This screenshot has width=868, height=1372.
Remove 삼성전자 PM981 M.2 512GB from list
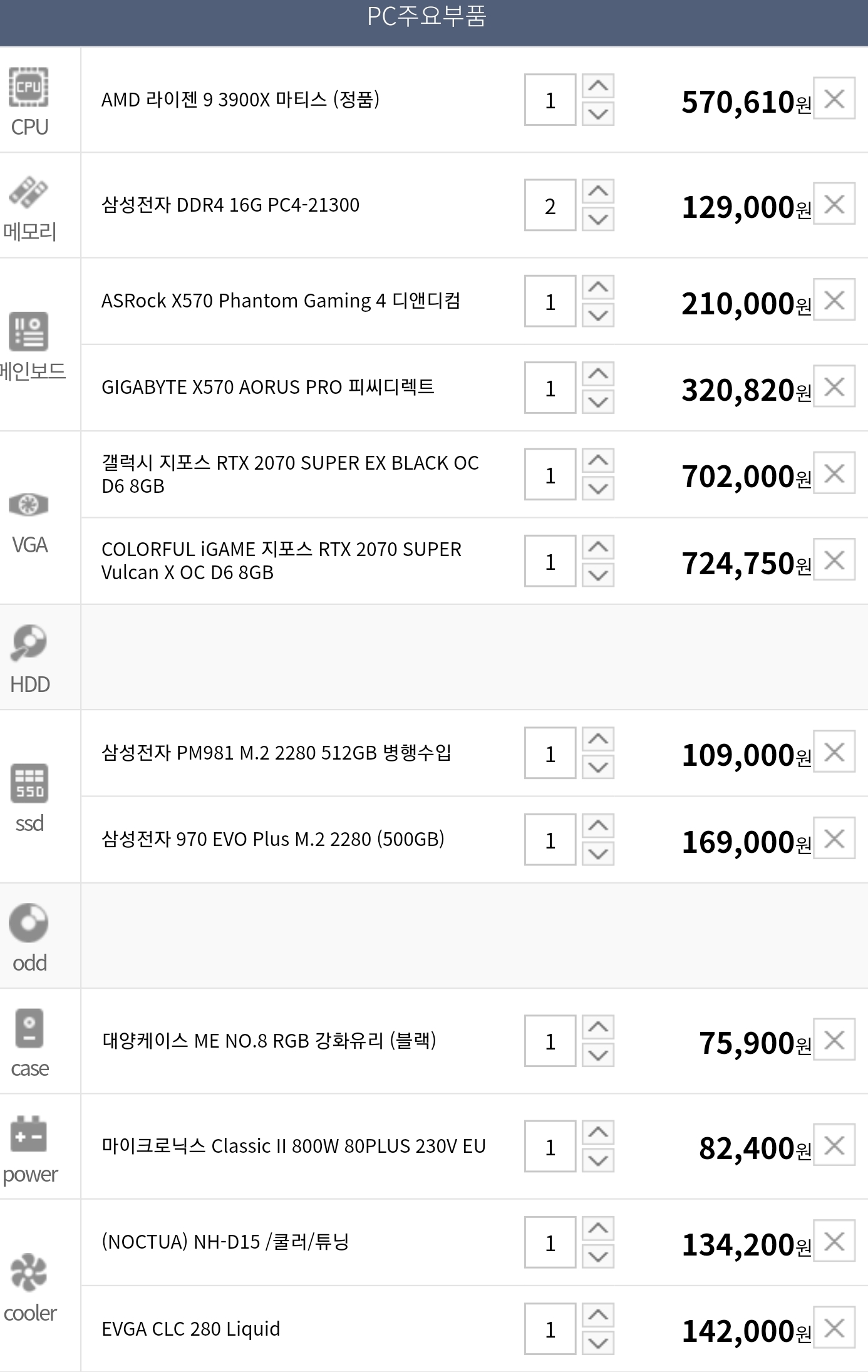(x=834, y=751)
